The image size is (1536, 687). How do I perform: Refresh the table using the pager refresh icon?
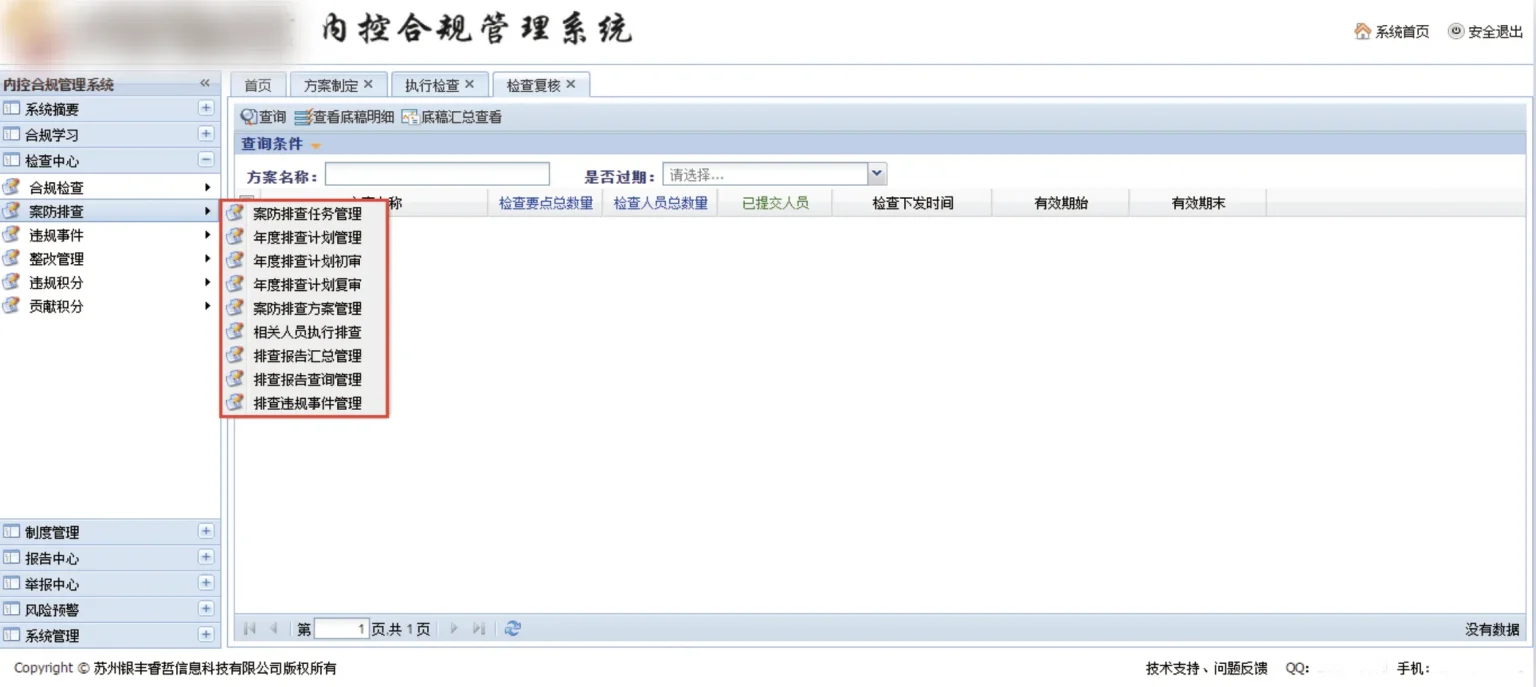click(x=513, y=629)
